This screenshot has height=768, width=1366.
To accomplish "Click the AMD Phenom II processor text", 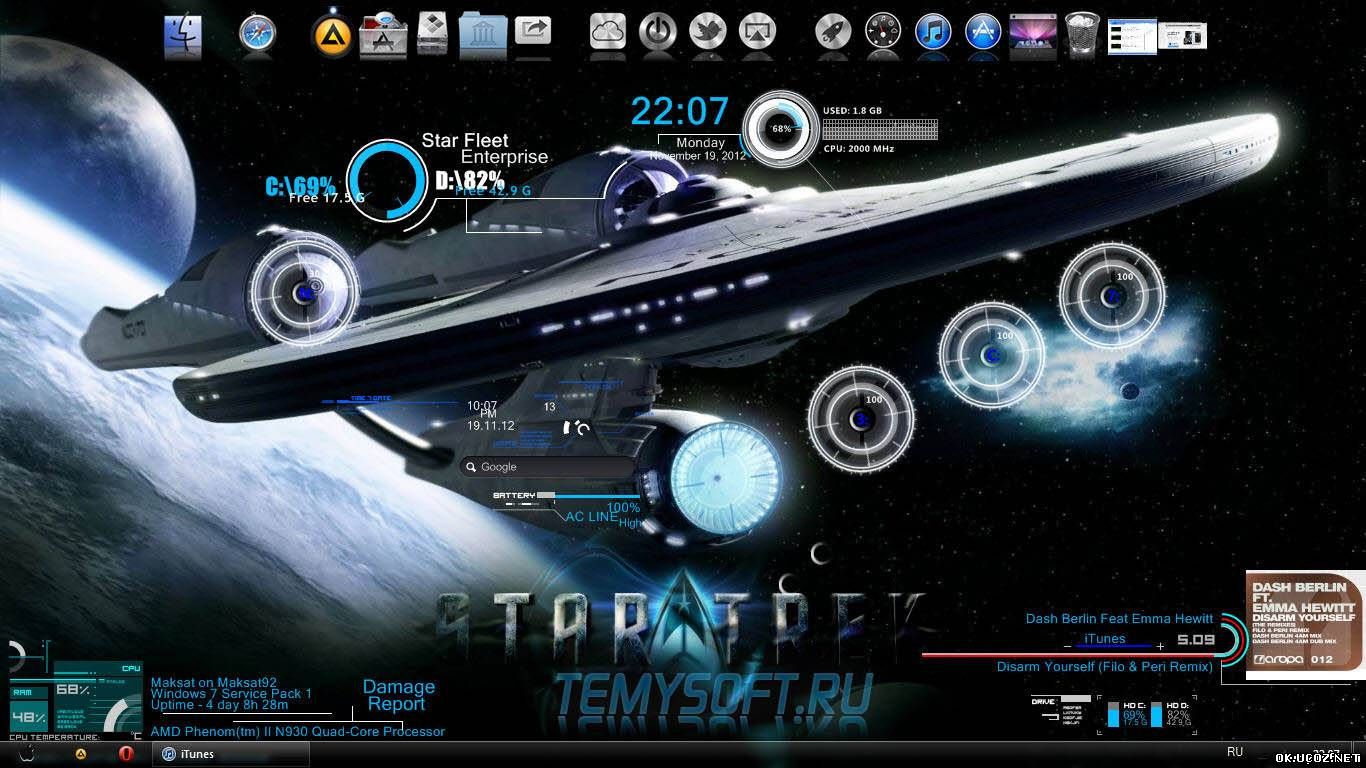I will point(298,731).
